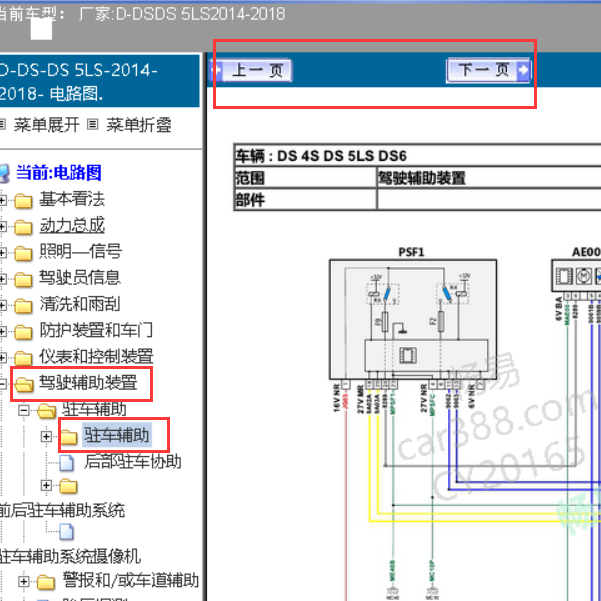
Task: Open the 当前:电路图 root node
Action: 58,172
